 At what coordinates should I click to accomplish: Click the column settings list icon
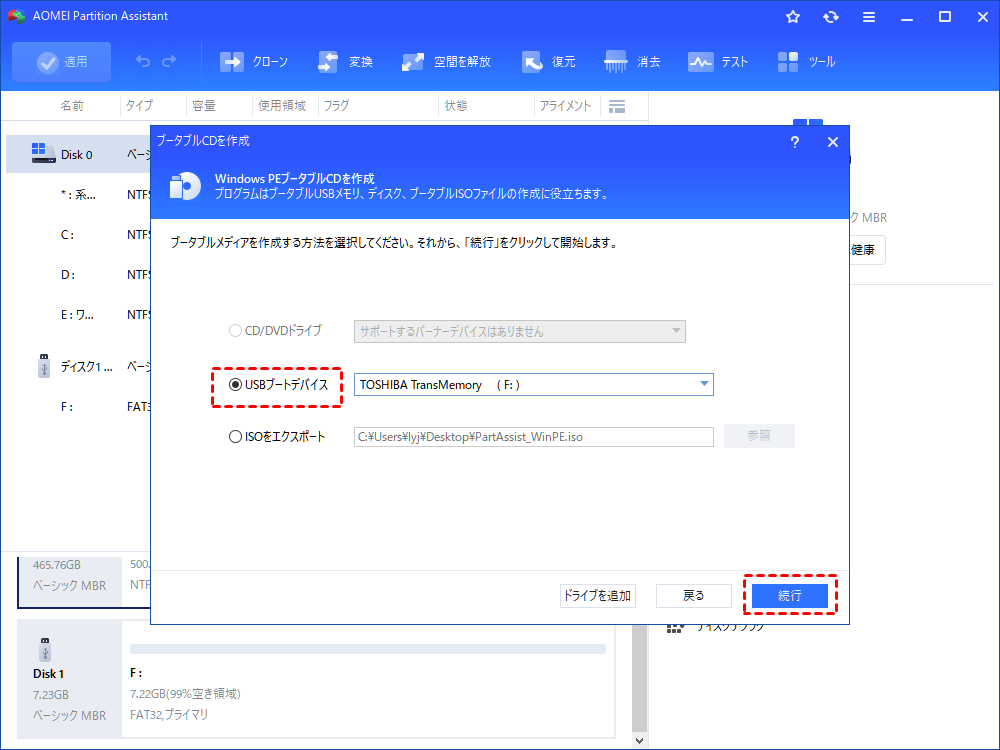tap(617, 107)
